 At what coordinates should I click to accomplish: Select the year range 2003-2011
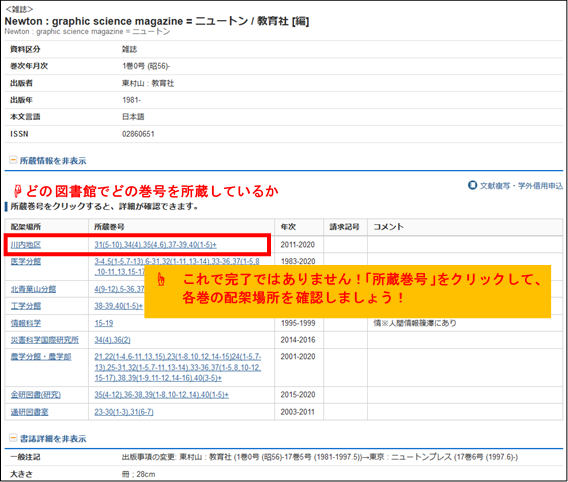coord(298,412)
